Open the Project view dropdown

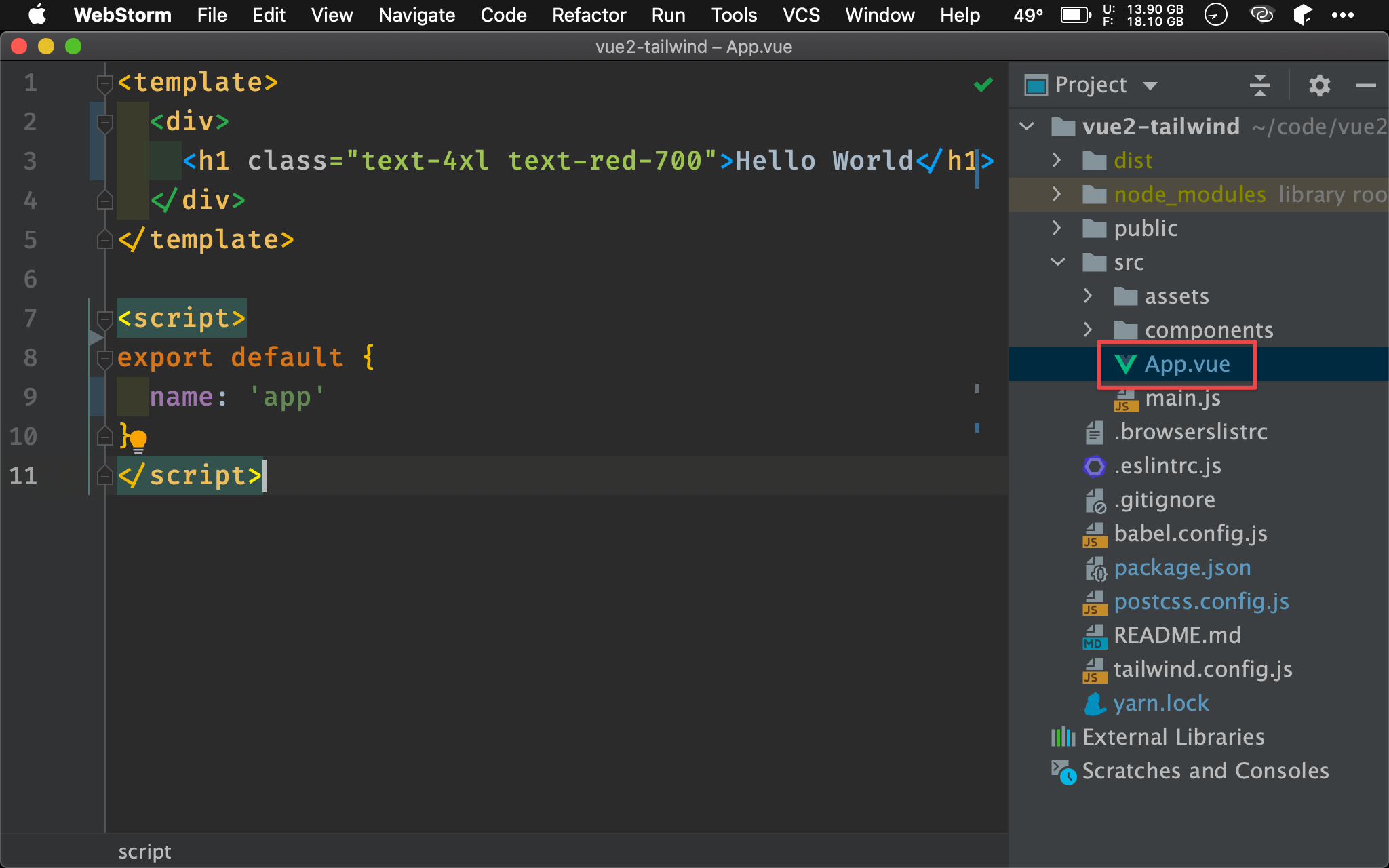[x=1150, y=85]
